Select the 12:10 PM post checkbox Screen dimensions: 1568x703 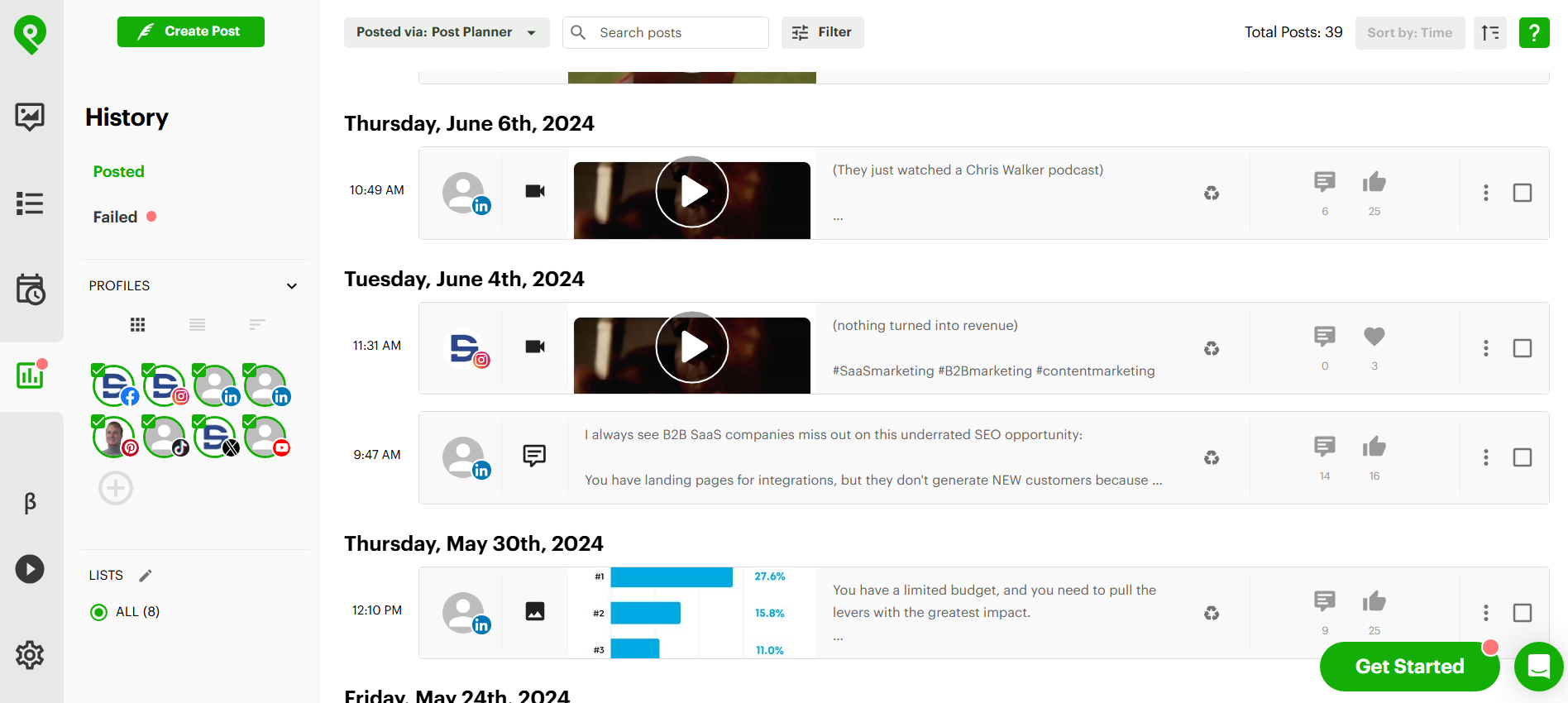pyautogui.click(x=1523, y=613)
